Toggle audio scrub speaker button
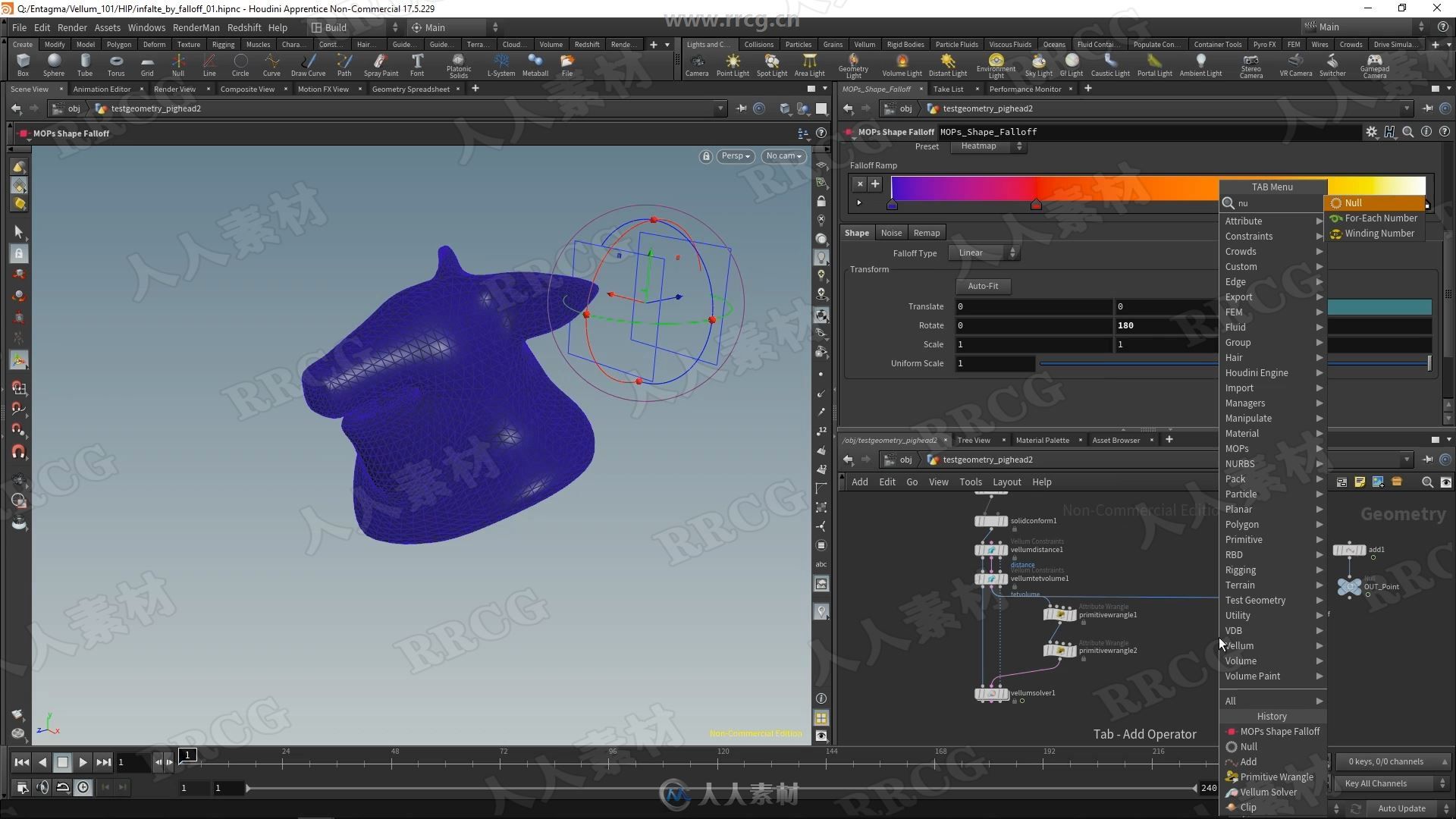The image size is (1456, 819). pyautogui.click(x=42, y=788)
